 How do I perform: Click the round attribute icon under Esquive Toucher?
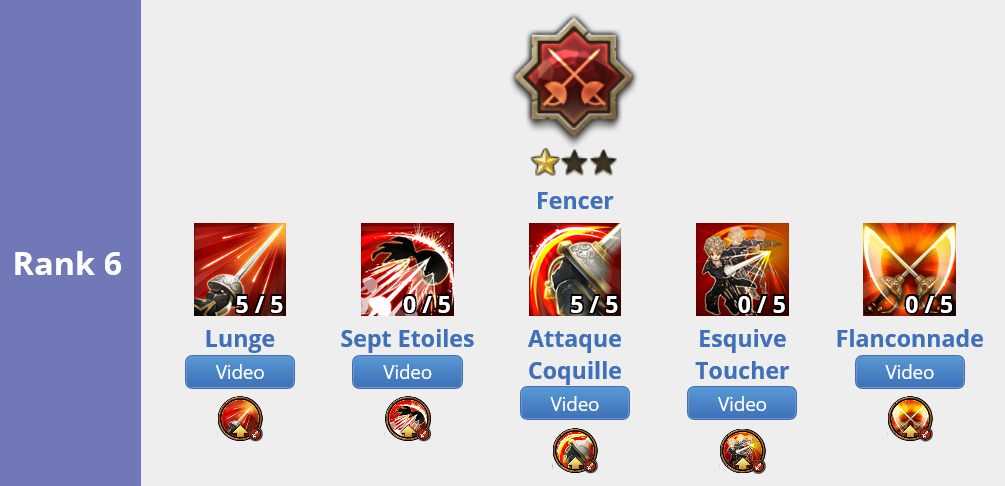click(742, 451)
